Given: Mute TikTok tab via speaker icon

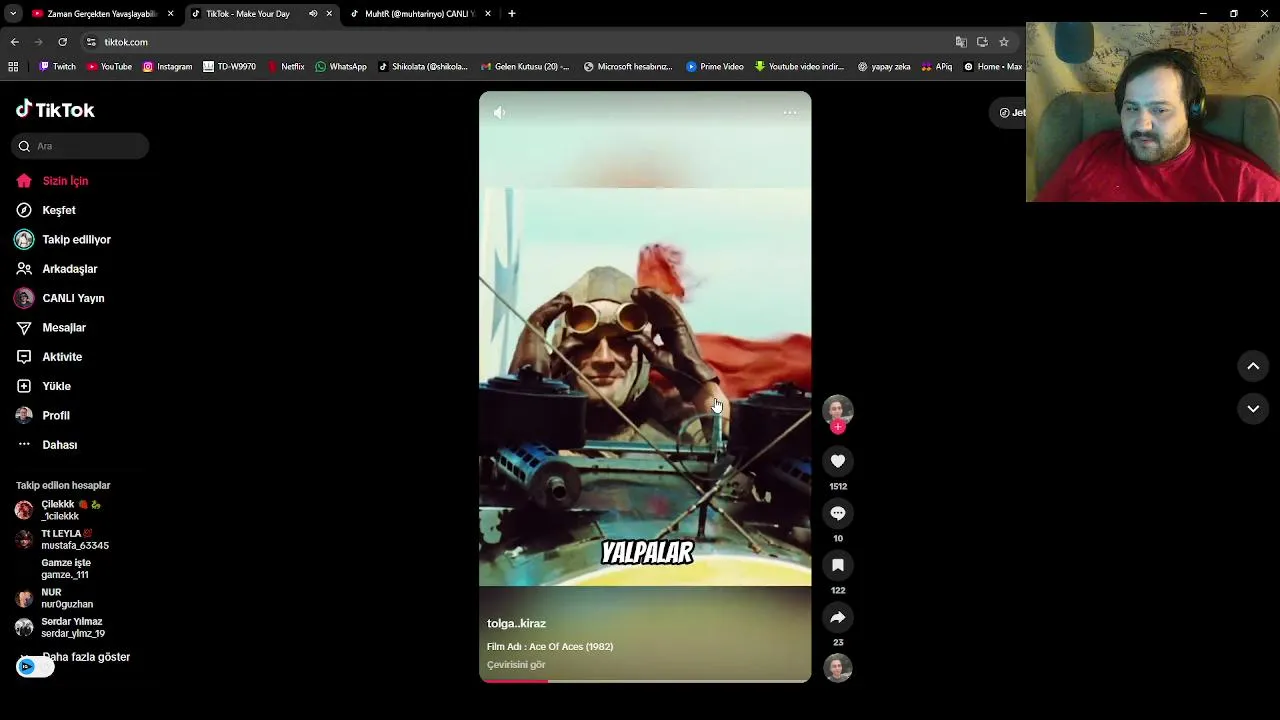Looking at the screenshot, I should coord(312,14).
